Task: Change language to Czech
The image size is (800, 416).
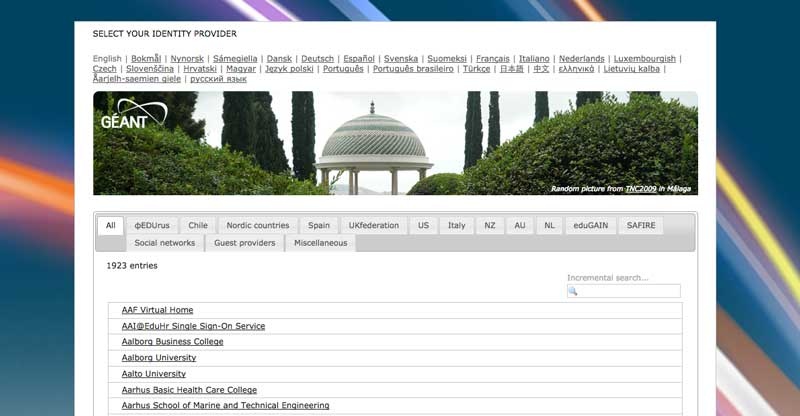Action: 105,69
